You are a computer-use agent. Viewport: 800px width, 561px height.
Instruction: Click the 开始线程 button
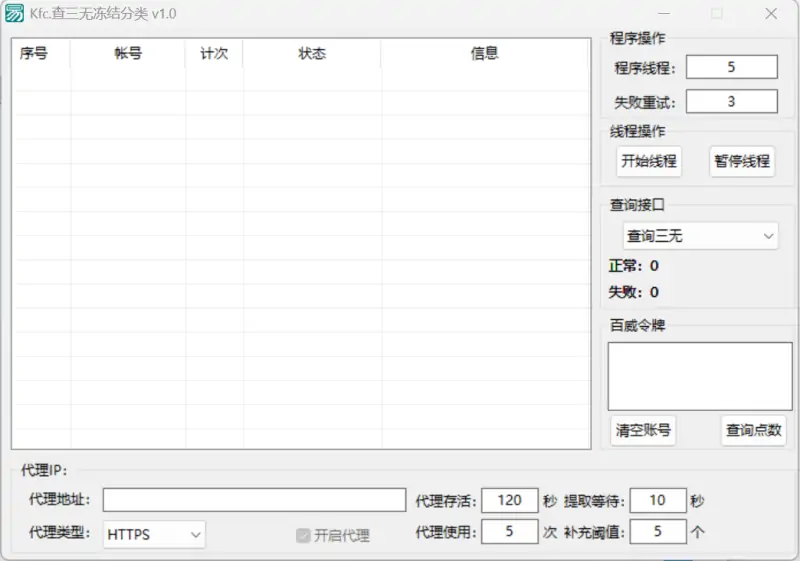[649, 161]
